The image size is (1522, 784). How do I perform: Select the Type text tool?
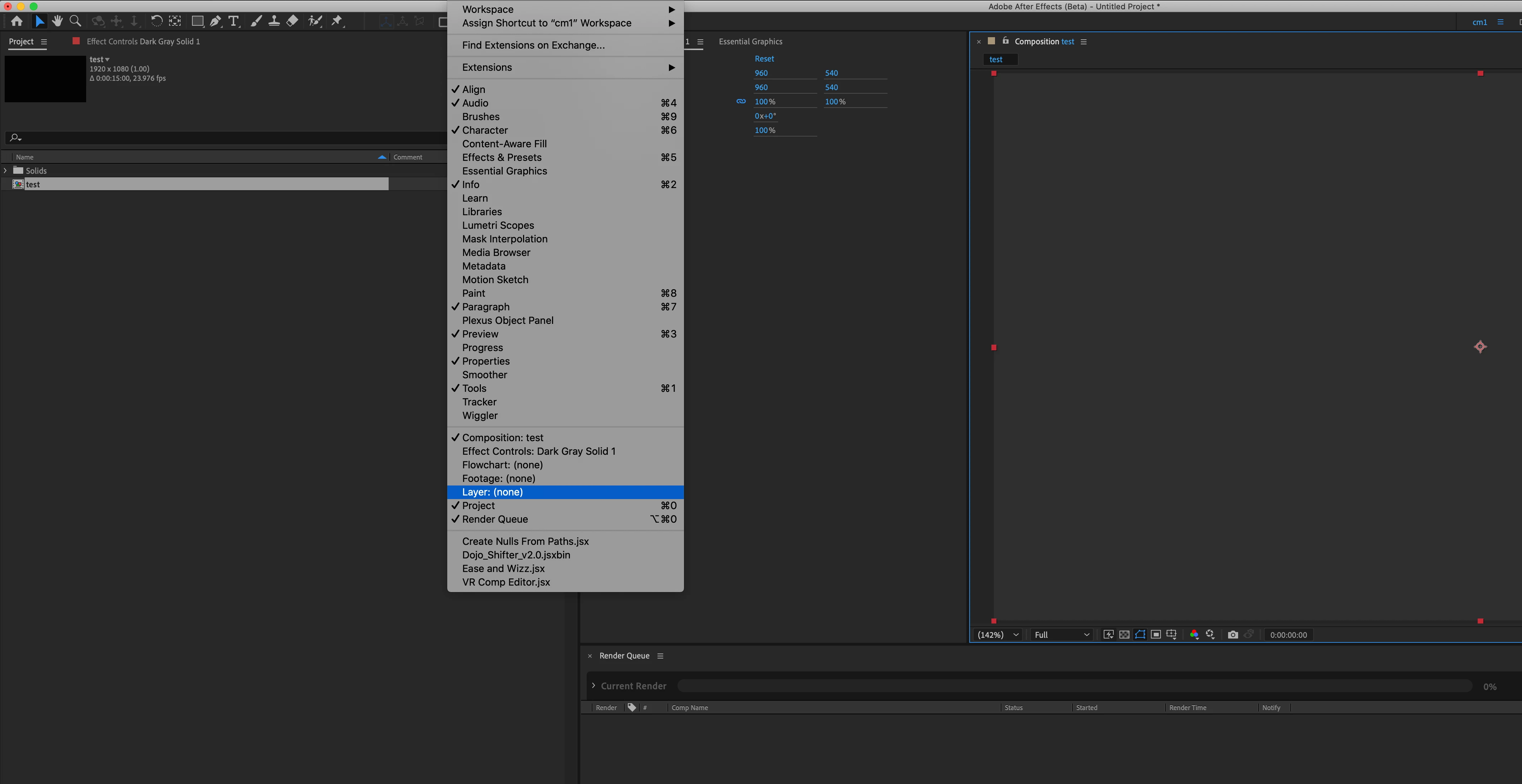[234, 21]
